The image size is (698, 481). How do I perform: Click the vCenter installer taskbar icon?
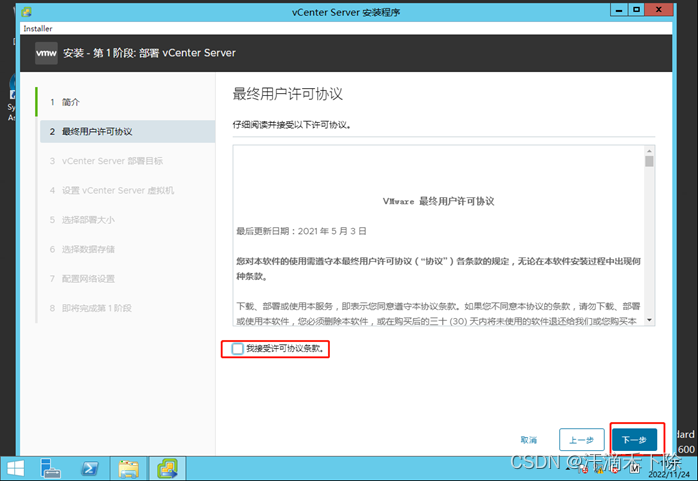[167, 469]
